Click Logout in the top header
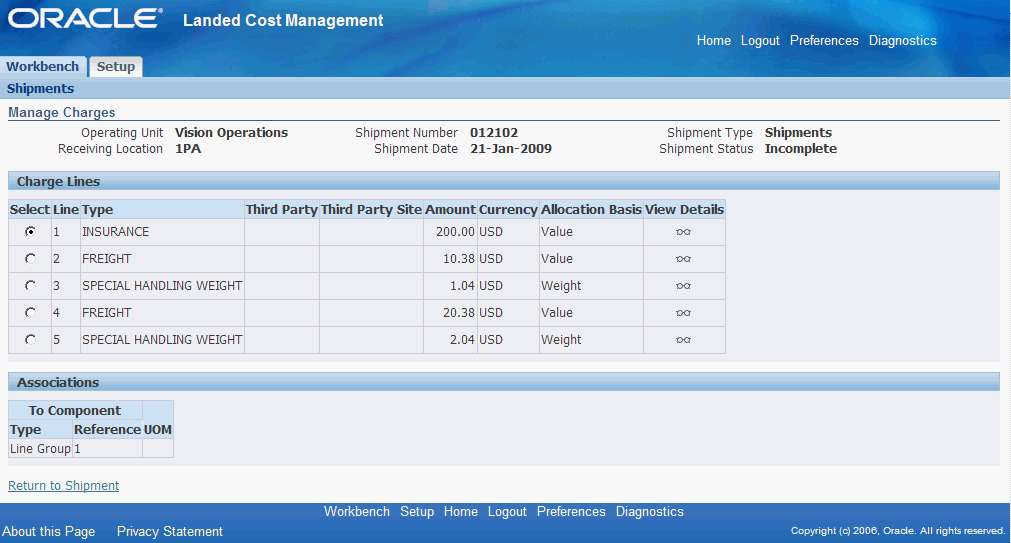Screen dimensions: 1011x543 click(760, 41)
